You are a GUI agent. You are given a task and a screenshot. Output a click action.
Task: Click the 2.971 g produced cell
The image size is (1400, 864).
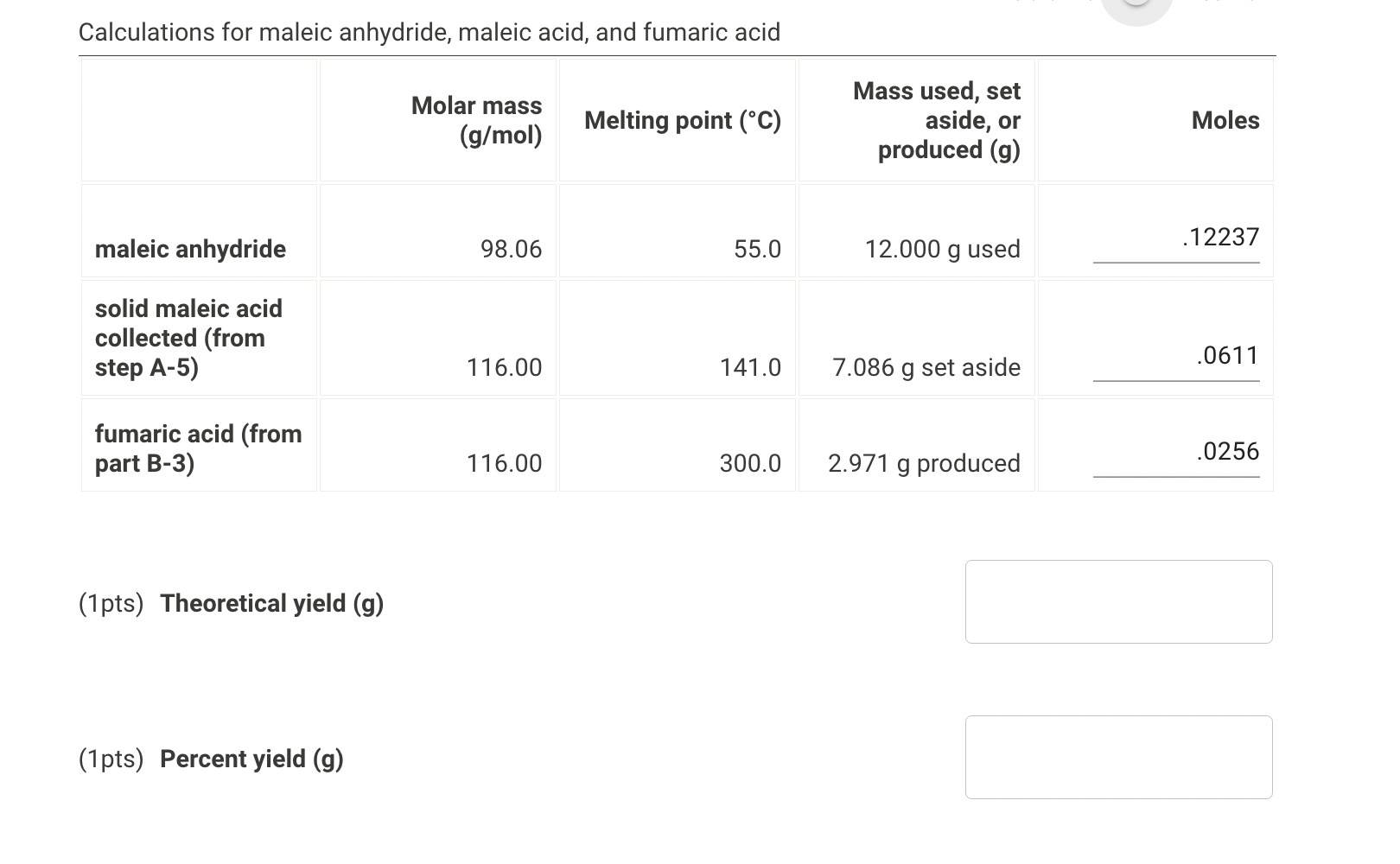point(923,463)
